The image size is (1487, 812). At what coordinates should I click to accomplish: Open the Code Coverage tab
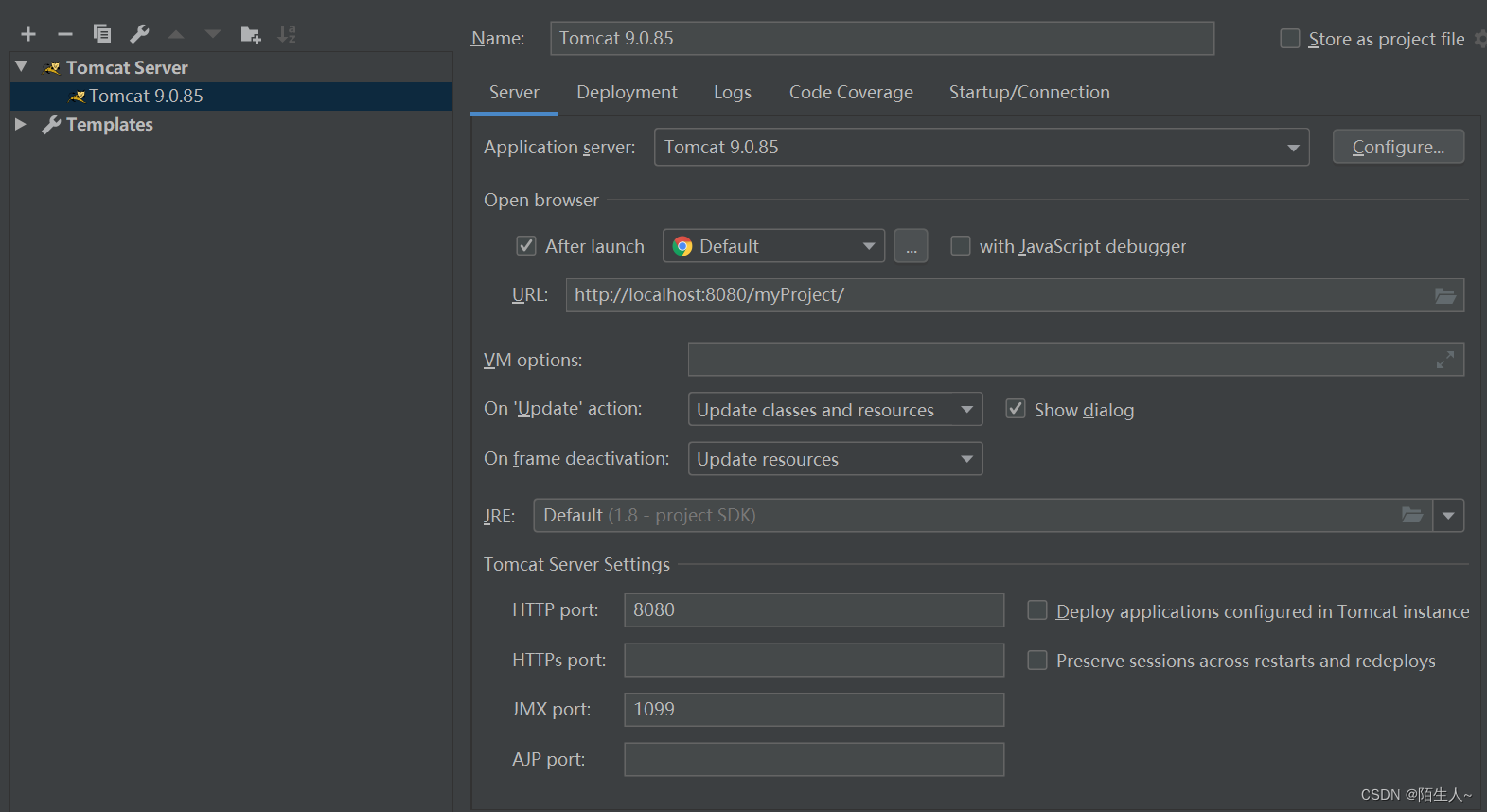(851, 93)
